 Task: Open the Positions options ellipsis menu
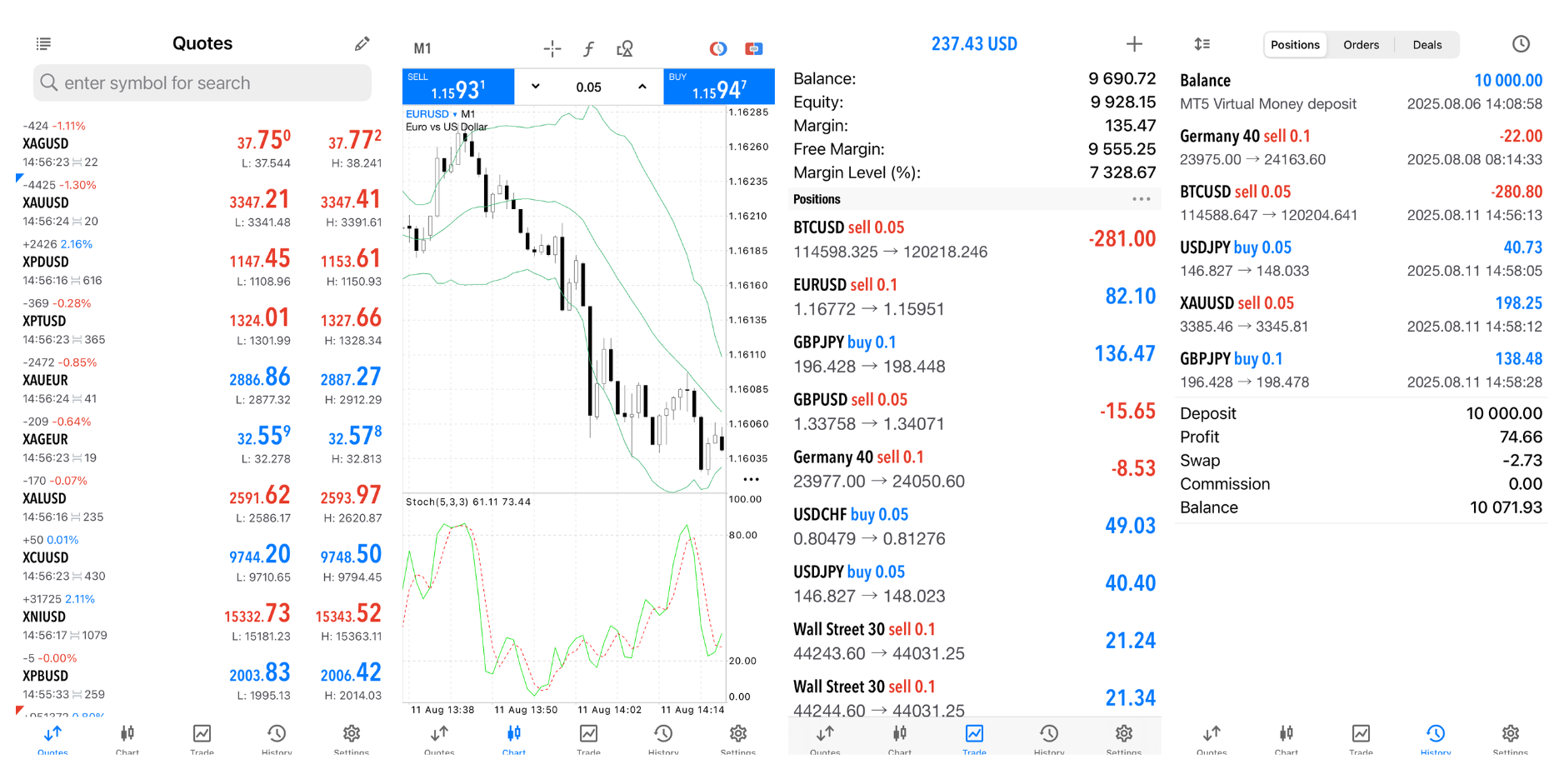(x=1141, y=199)
